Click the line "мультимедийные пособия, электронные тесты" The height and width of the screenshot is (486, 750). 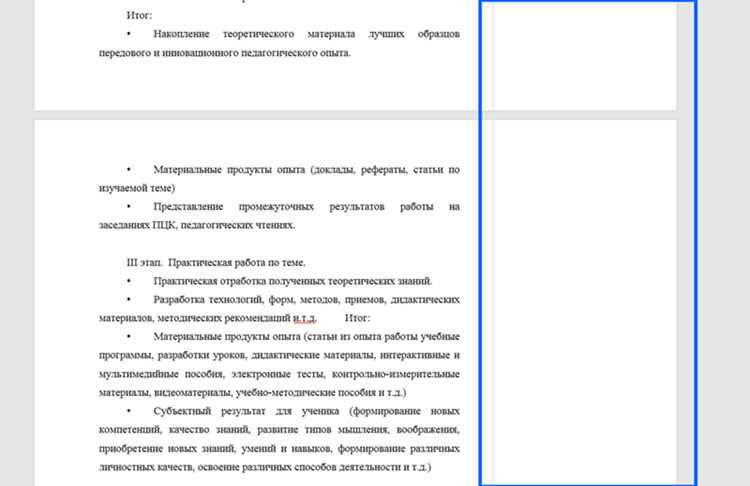click(x=279, y=374)
